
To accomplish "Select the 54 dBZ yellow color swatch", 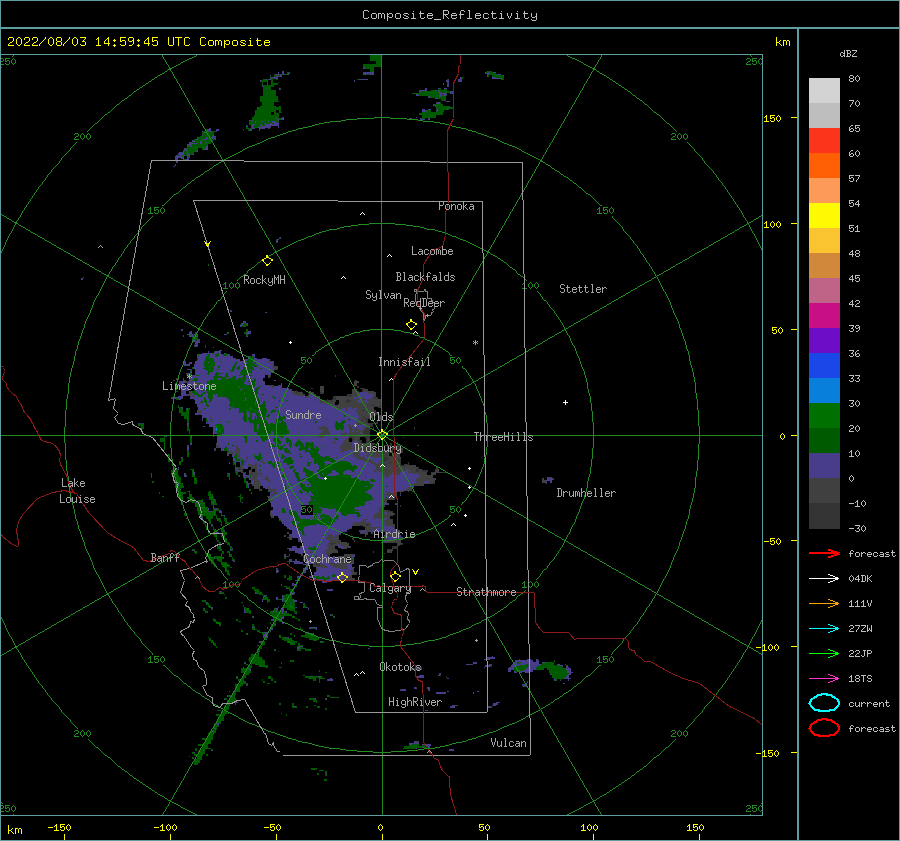I will pos(824,215).
